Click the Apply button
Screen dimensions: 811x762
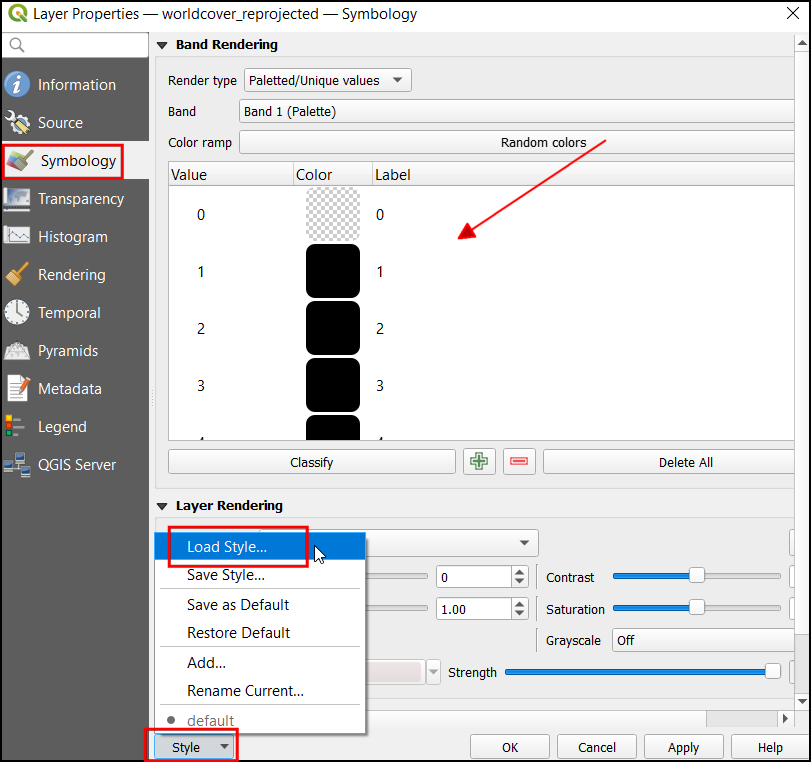[x=683, y=747]
